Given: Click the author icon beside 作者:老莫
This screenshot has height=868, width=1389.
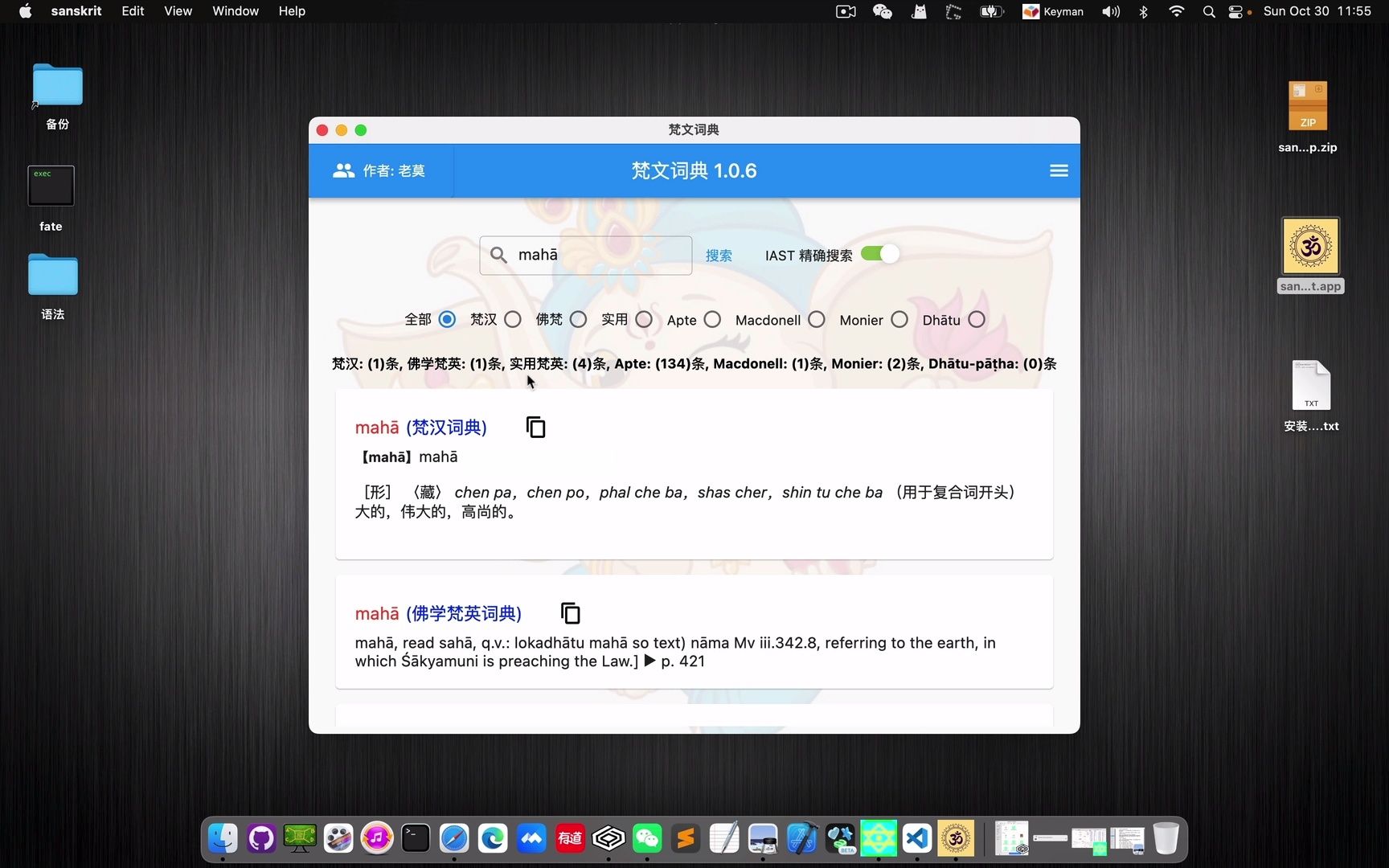Looking at the screenshot, I should 343,170.
